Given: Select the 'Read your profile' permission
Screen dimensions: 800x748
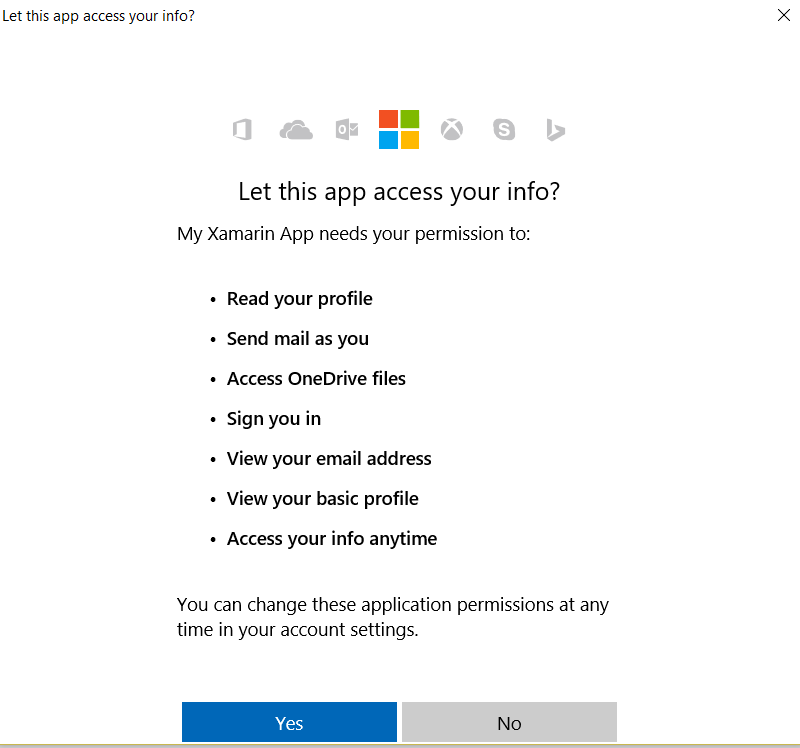Looking at the screenshot, I should point(299,299).
